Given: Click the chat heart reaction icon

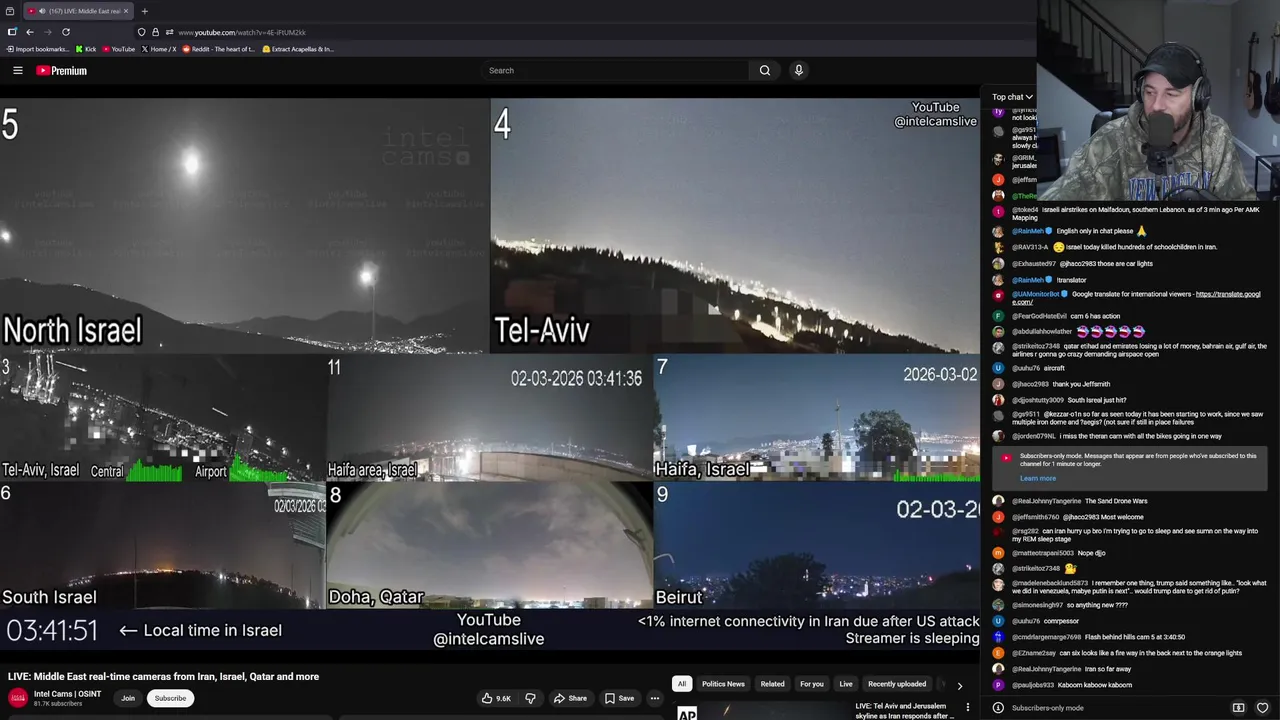Looking at the screenshot, I should coord(1262,708).
